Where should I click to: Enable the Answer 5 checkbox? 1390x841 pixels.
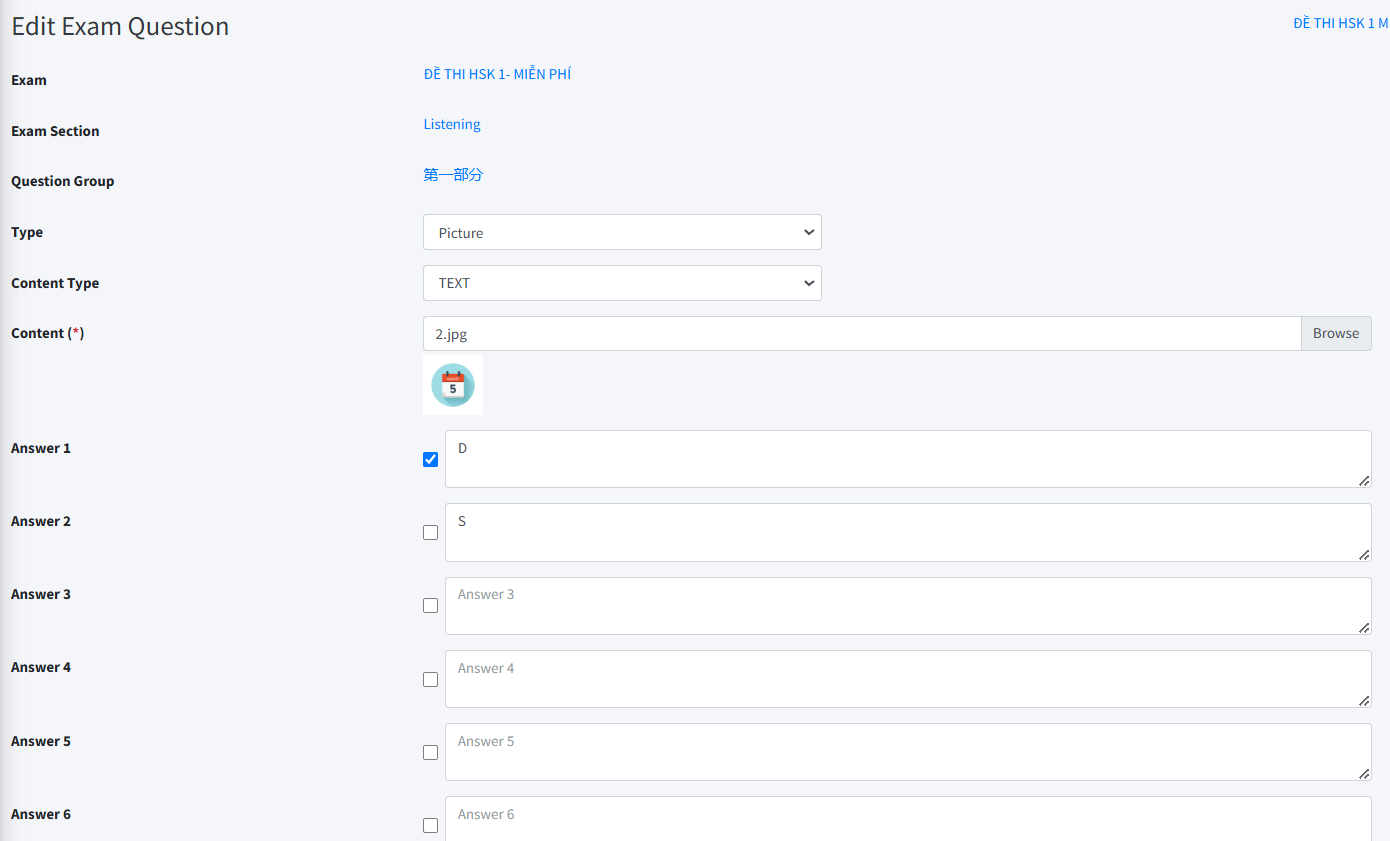(430, 753)
